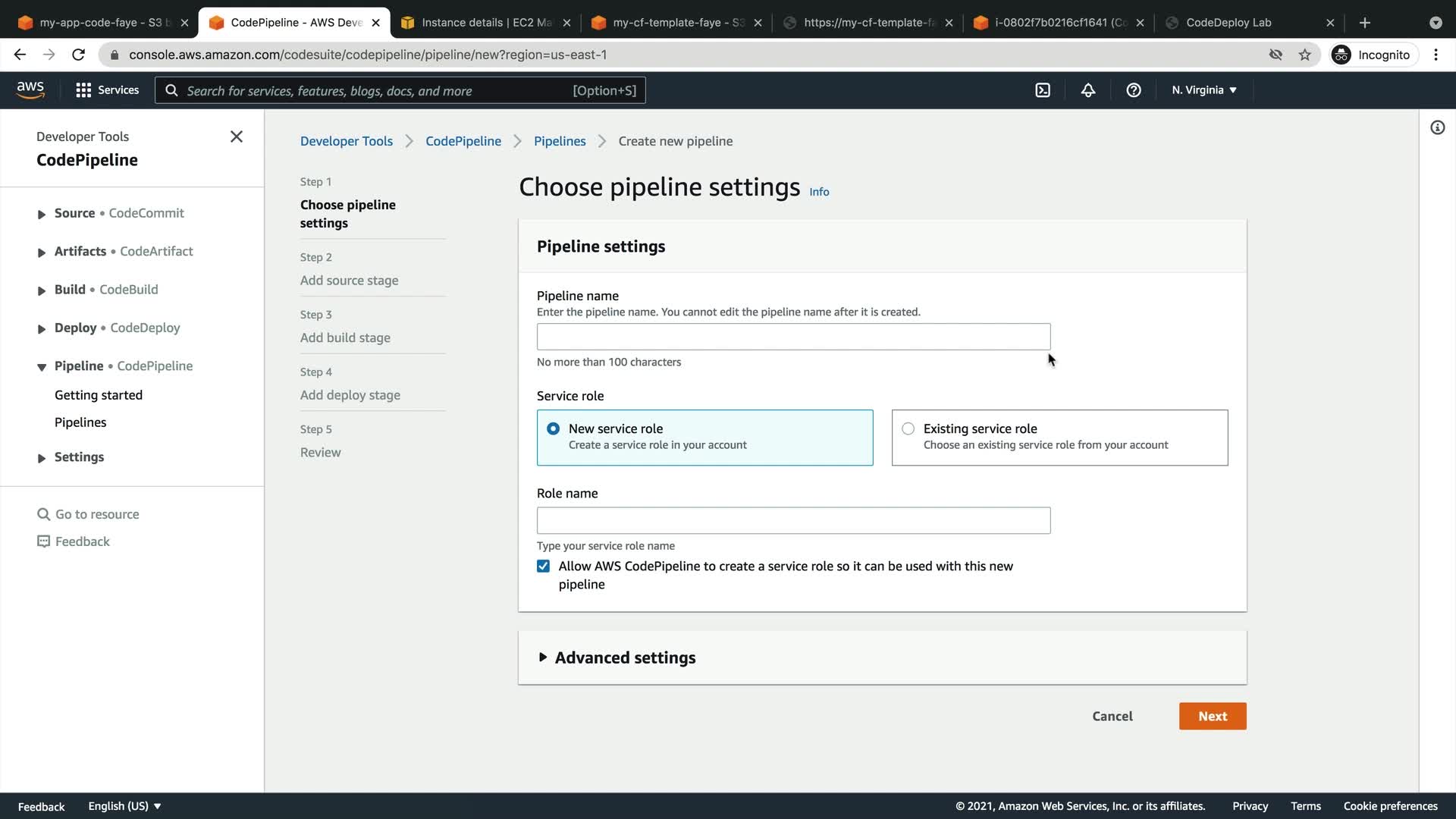Screen dimensions: 1456x819
Task: Click the notifications bell icon
Action: coord(1088,90)
